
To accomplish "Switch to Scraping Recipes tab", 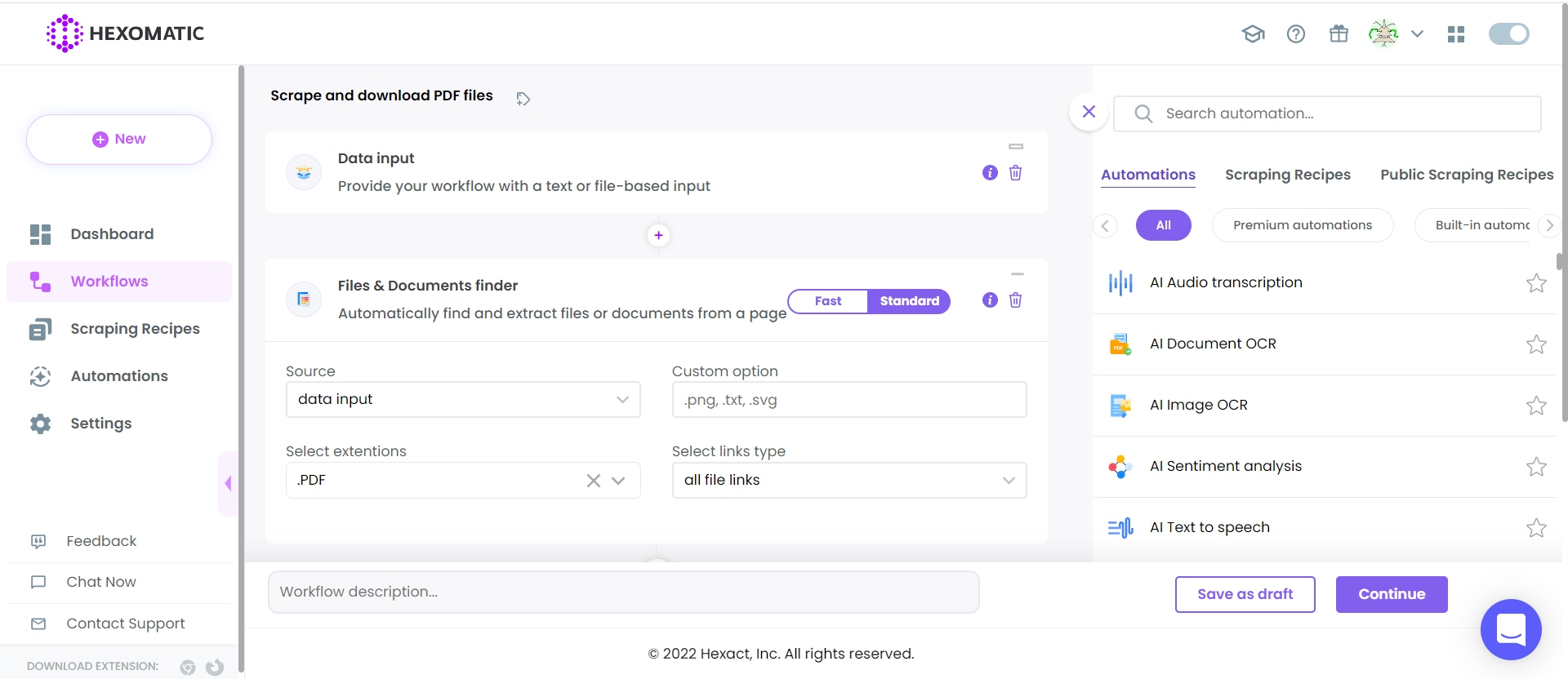I will coord(1287,175).
